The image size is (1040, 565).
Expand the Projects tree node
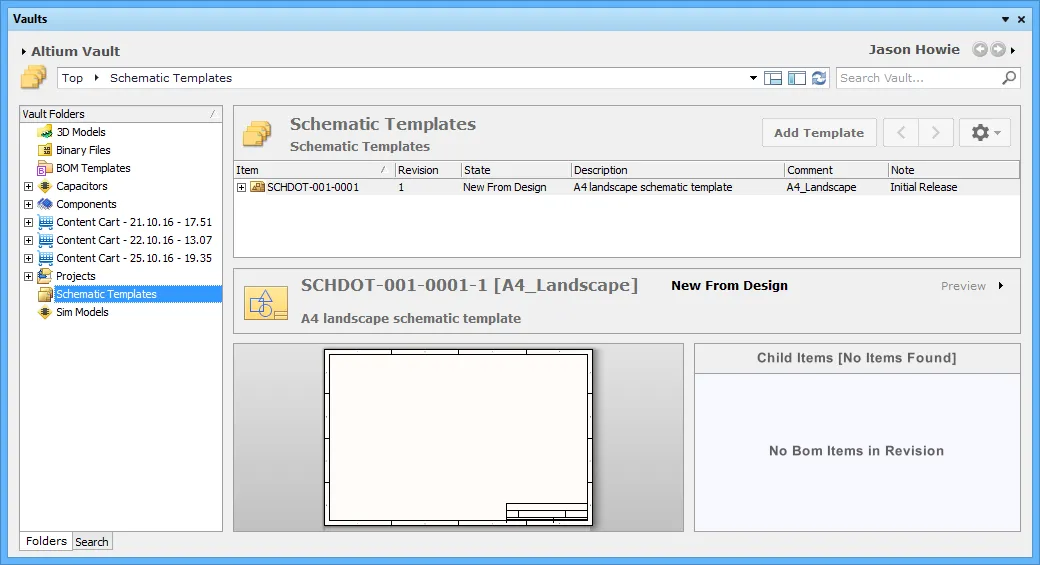pyautogui.click(x=29, y=276)
